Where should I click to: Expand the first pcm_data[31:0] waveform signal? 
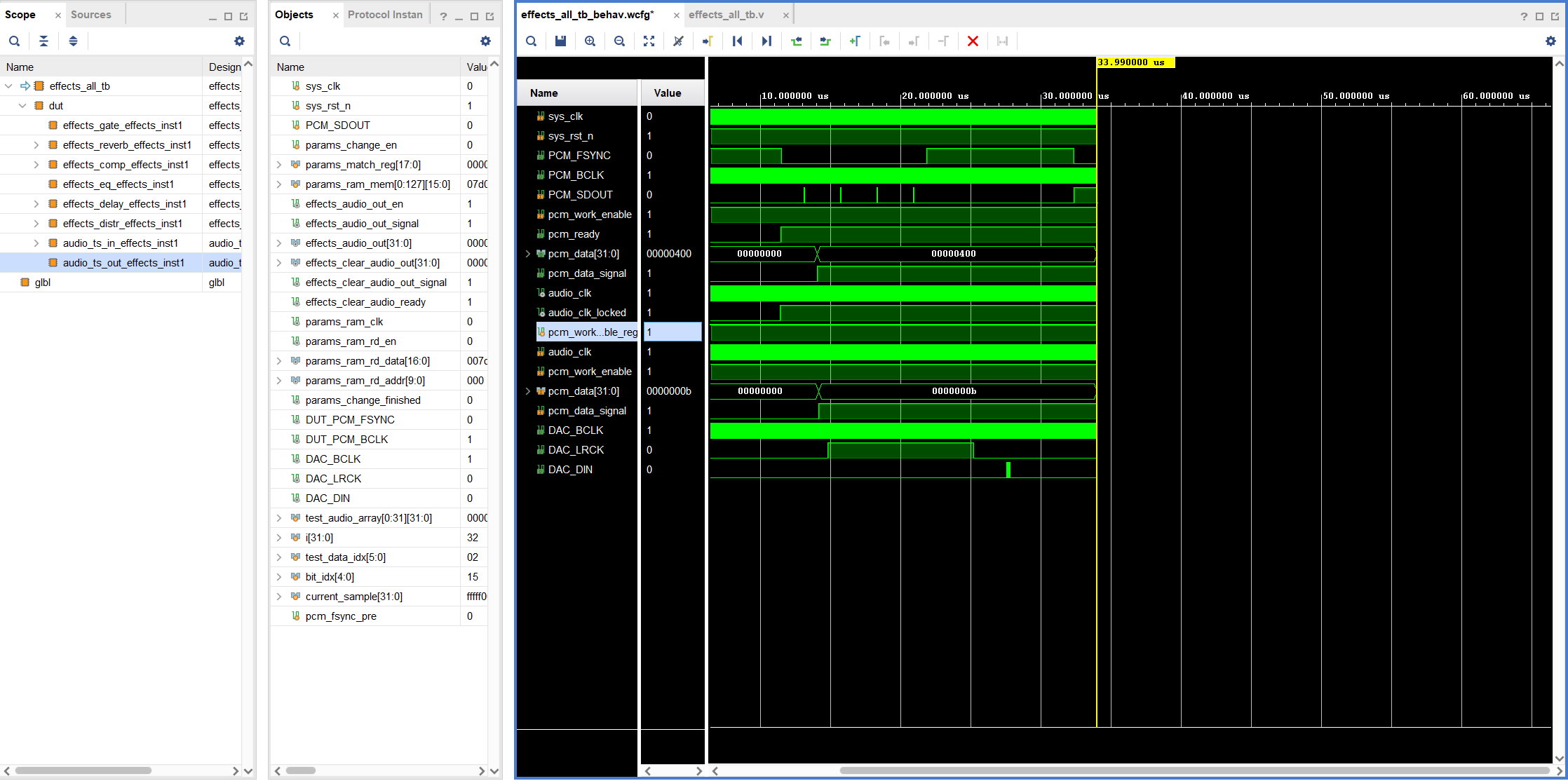pyautogui.click(x=528, y=254)
